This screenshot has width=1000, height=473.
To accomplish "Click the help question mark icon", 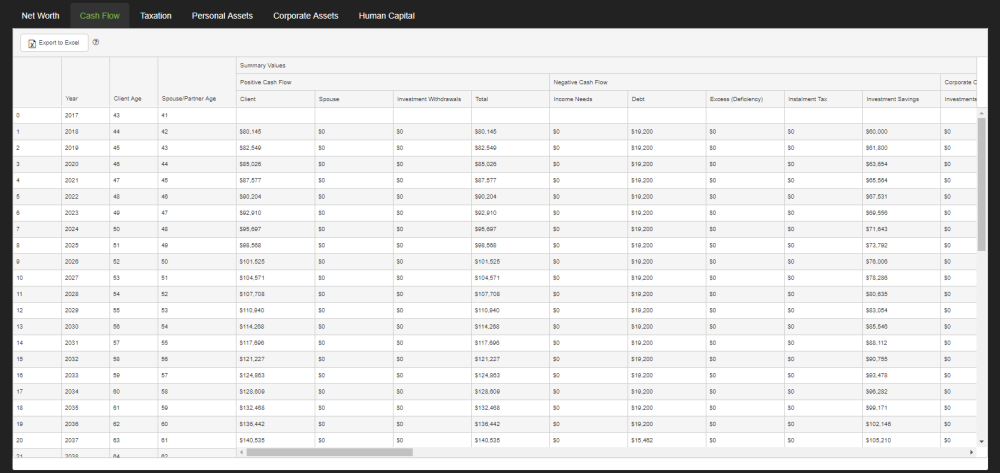I will 96,42.
